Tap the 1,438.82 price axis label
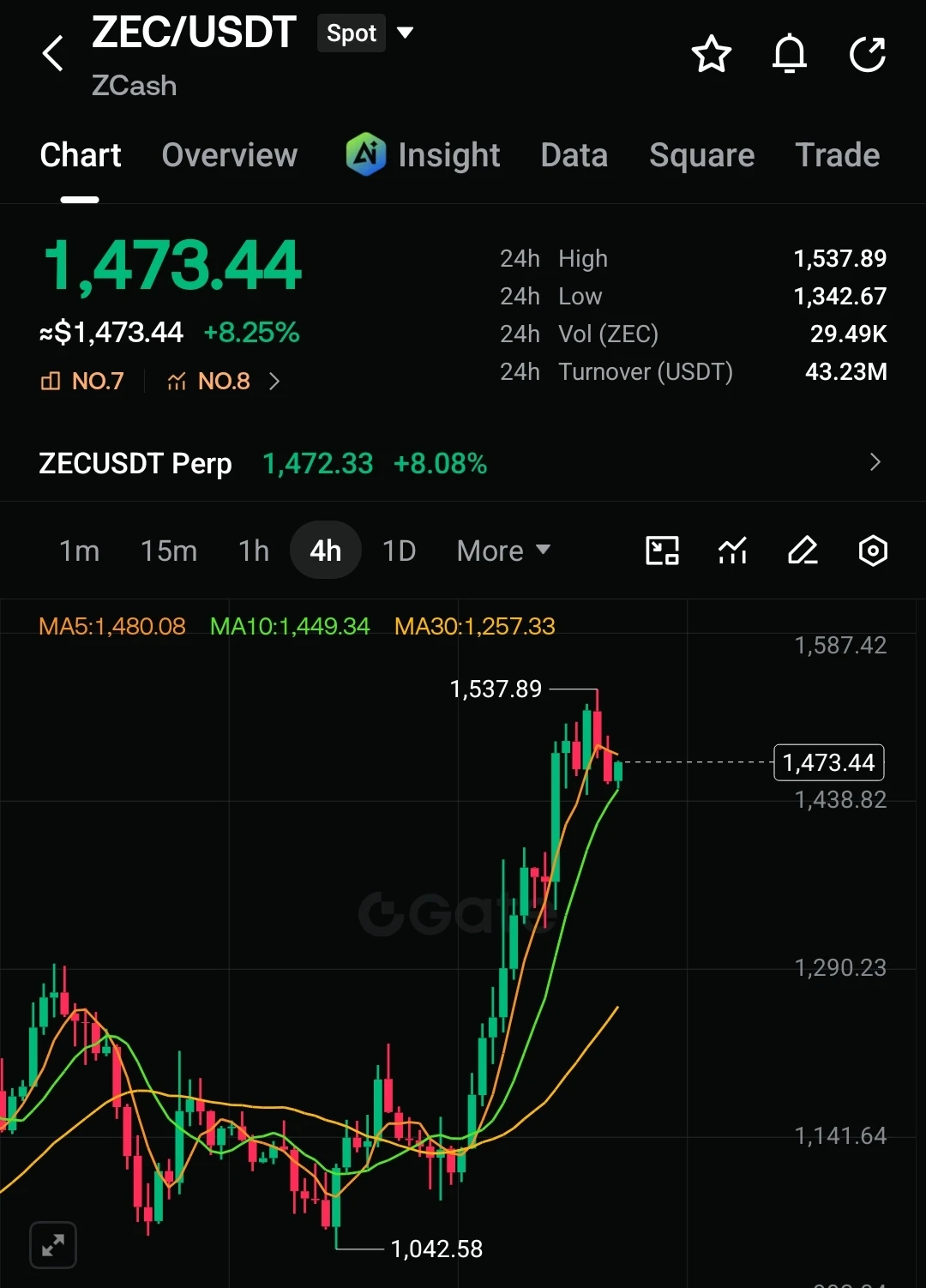Image resolution: width=926 pixels, height=1288 pixels. 840,799
